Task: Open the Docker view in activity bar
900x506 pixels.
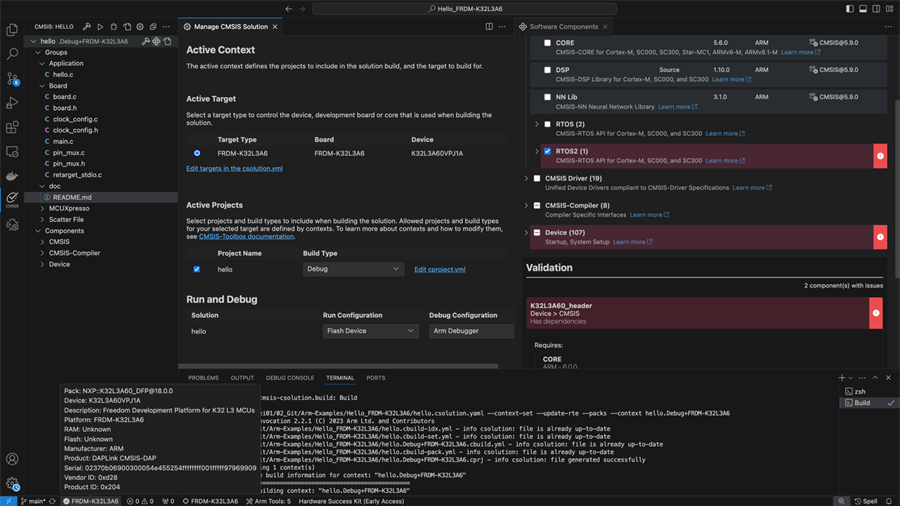Action: pos(12,176)
